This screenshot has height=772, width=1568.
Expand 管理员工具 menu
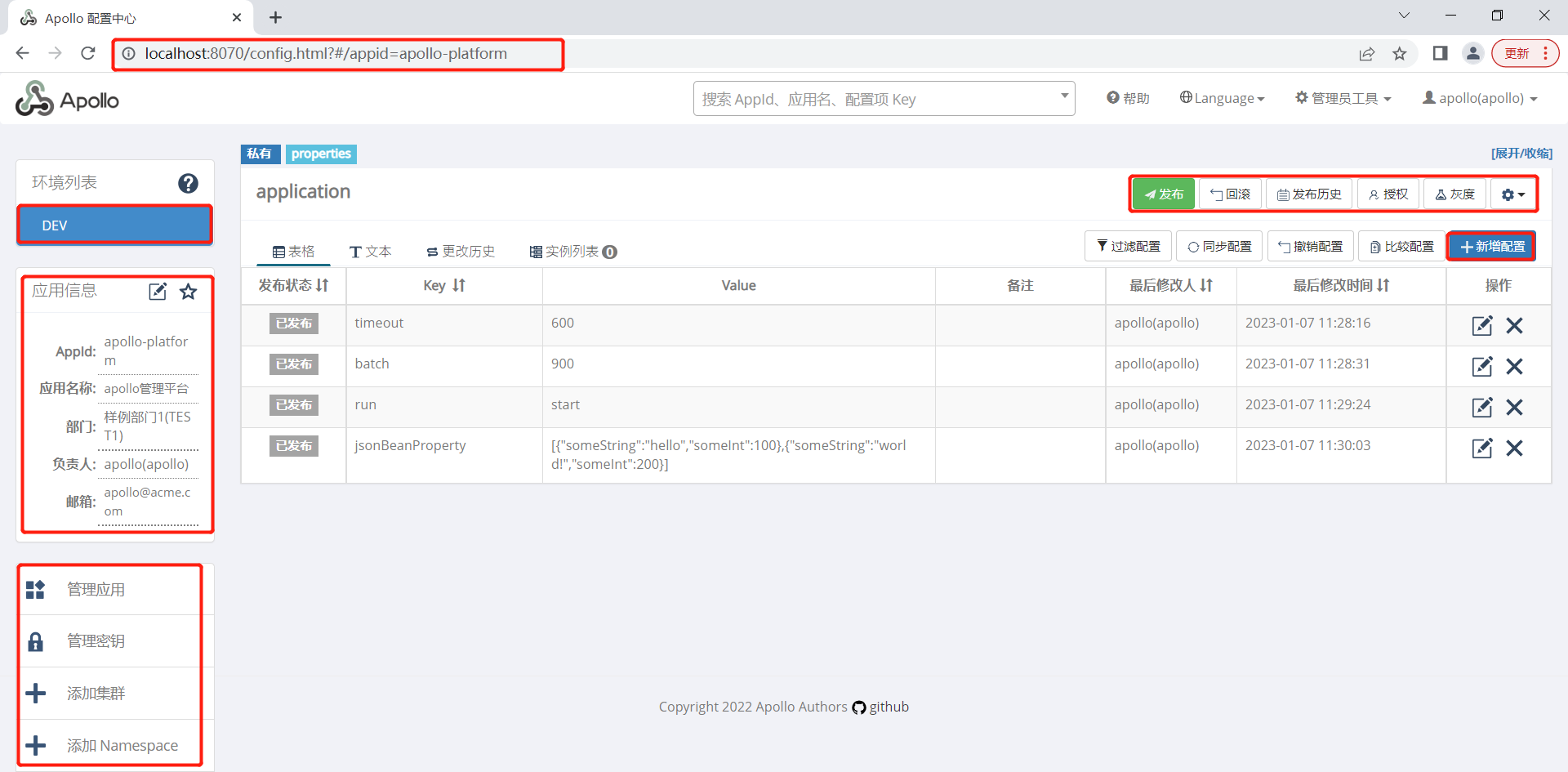pyautogui.click(x=1343, y=98)
